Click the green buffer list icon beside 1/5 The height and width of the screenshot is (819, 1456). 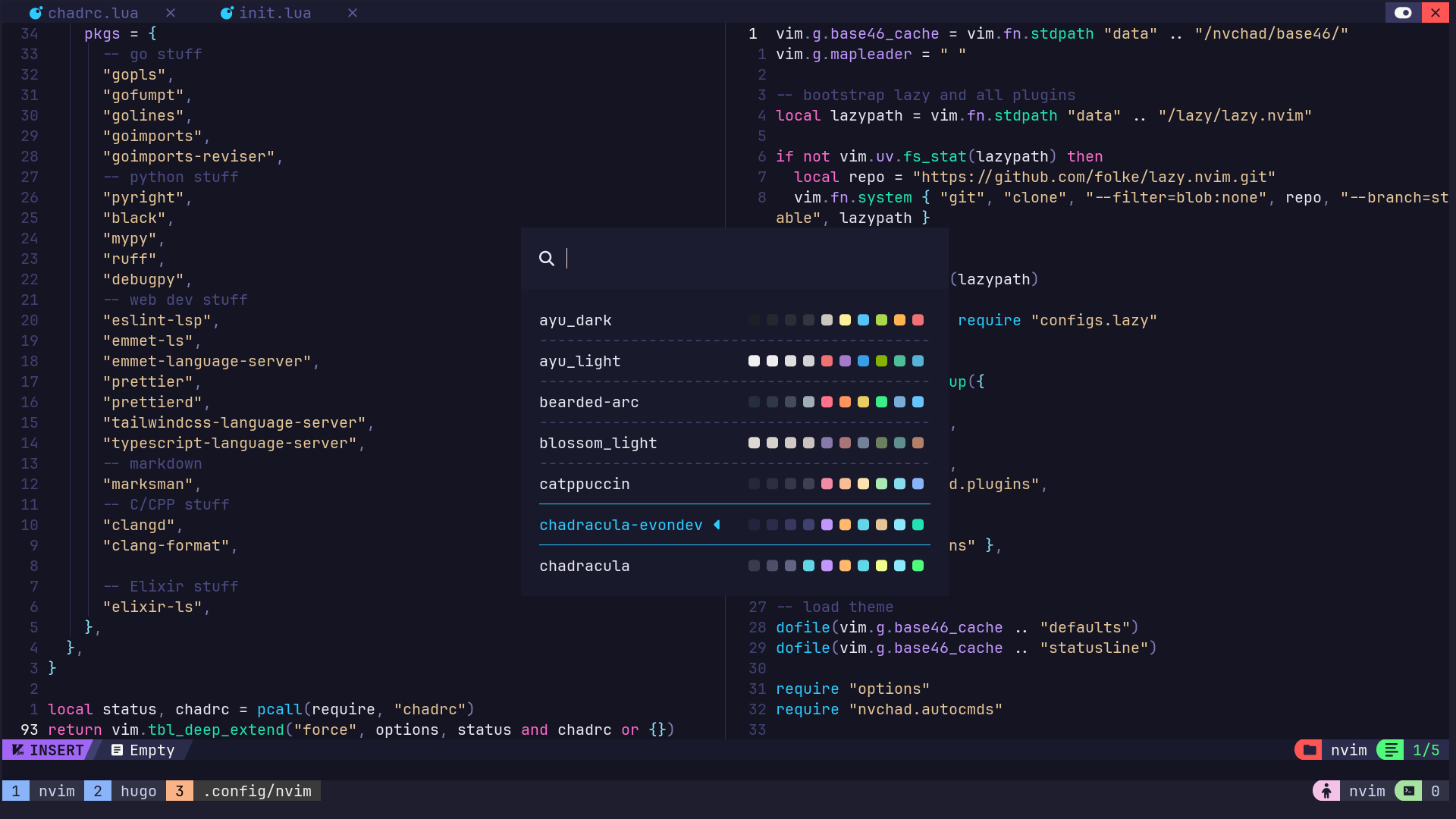pyautogui.click(x=1391, y=749)
